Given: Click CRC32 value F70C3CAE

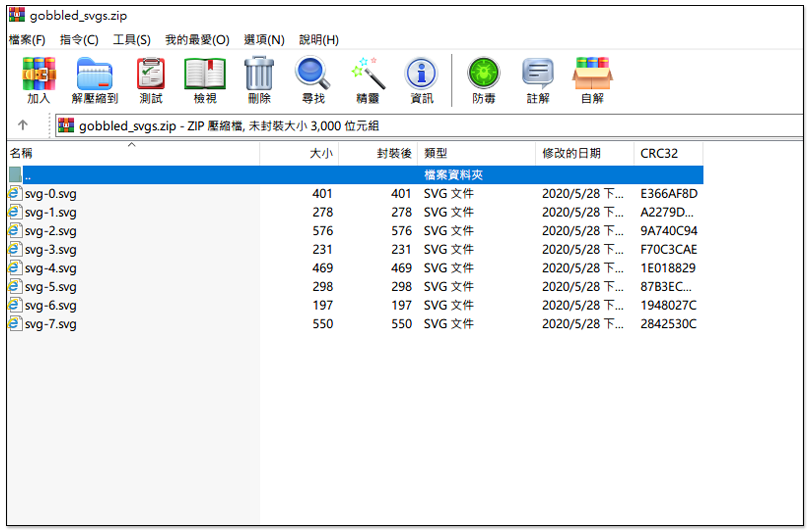Looking at the screenshot, I should pos(669,249).
